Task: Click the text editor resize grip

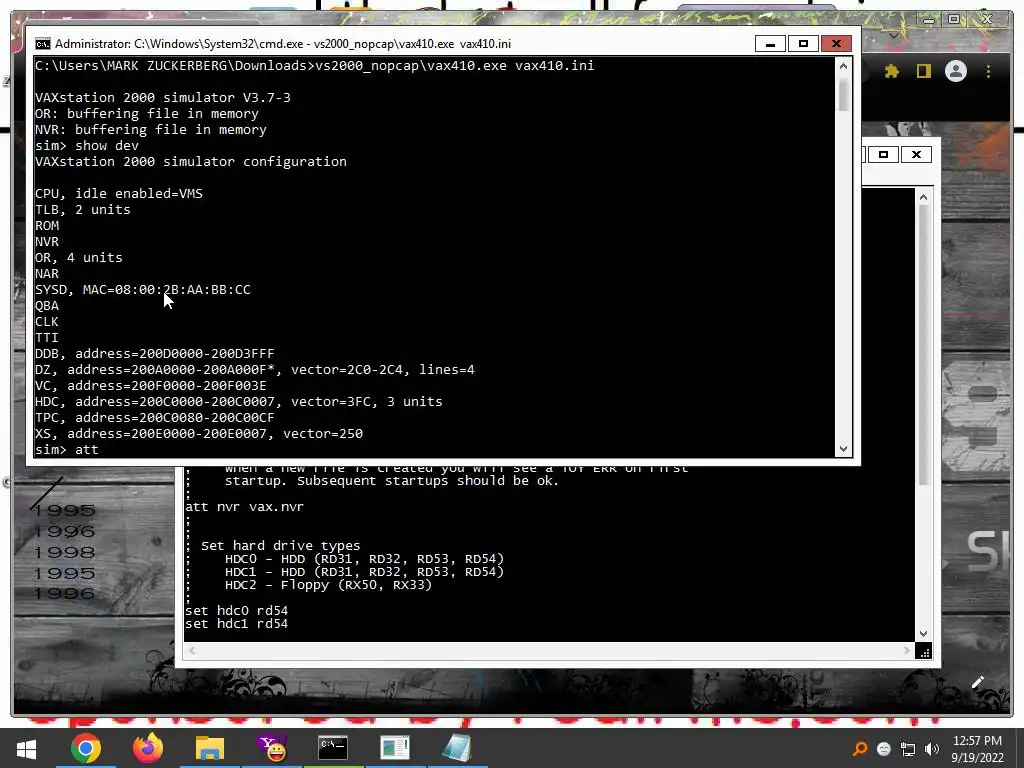Action: pos(923,651)
